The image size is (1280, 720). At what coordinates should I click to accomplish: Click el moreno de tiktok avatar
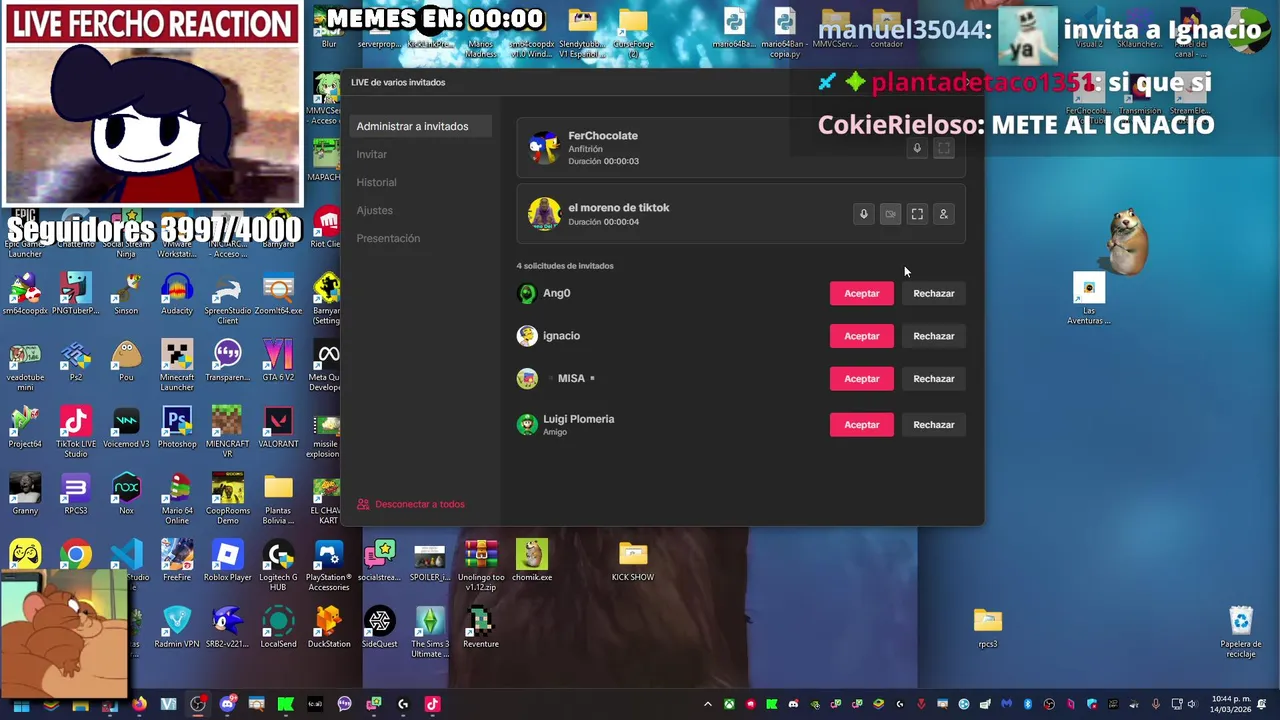[x=544, y=213]
